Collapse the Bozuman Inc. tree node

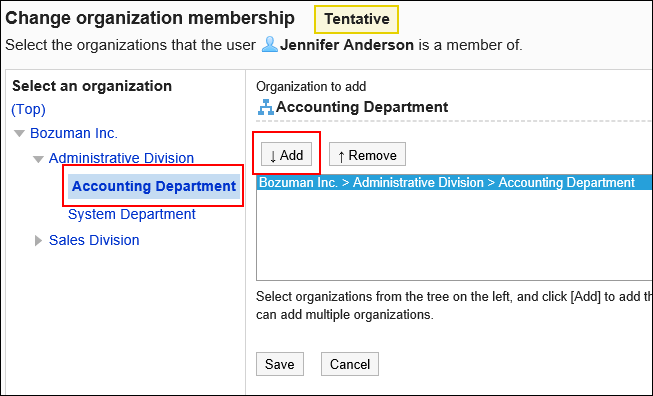click(x=19, y=134)
